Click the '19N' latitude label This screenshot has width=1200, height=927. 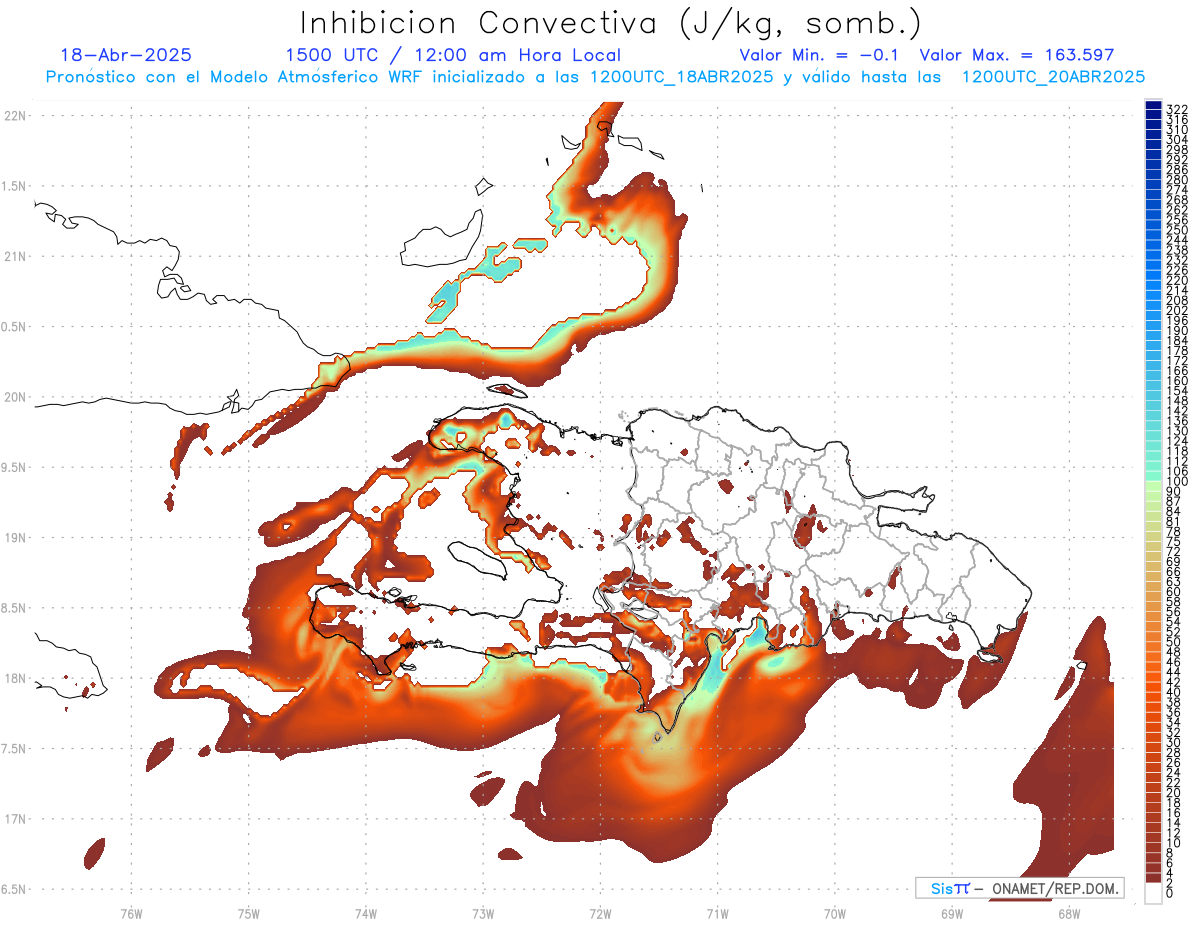[x=16, y=537]
